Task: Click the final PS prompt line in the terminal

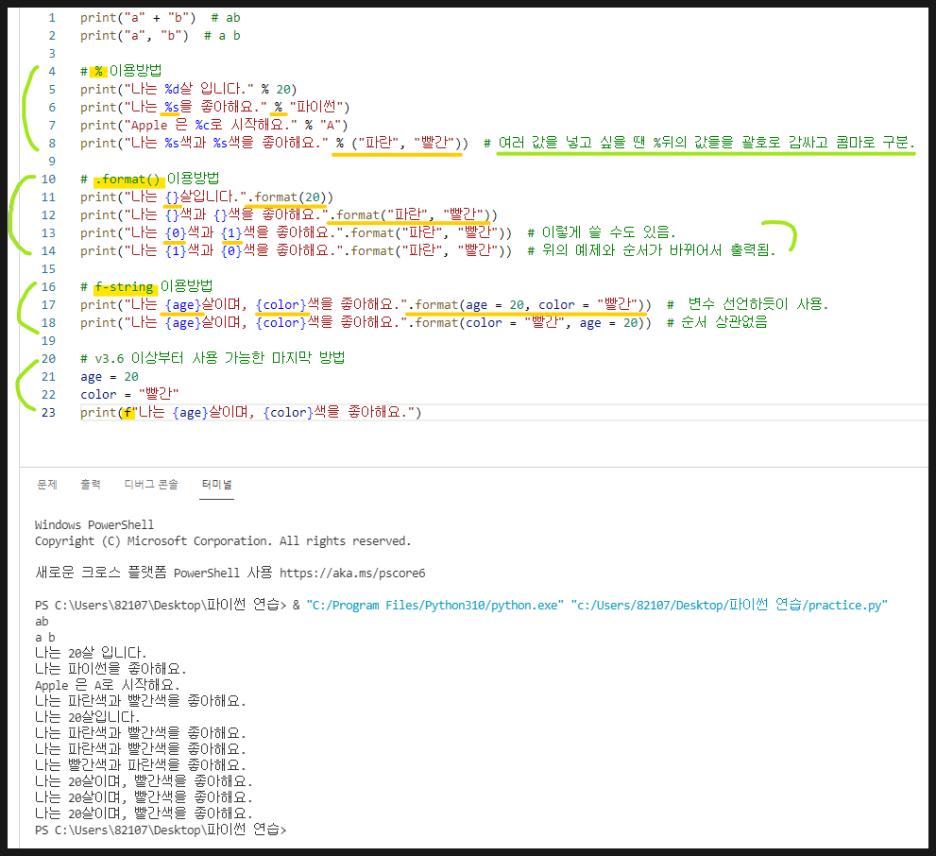Action: pyautogui.click(x=161, y=830)
